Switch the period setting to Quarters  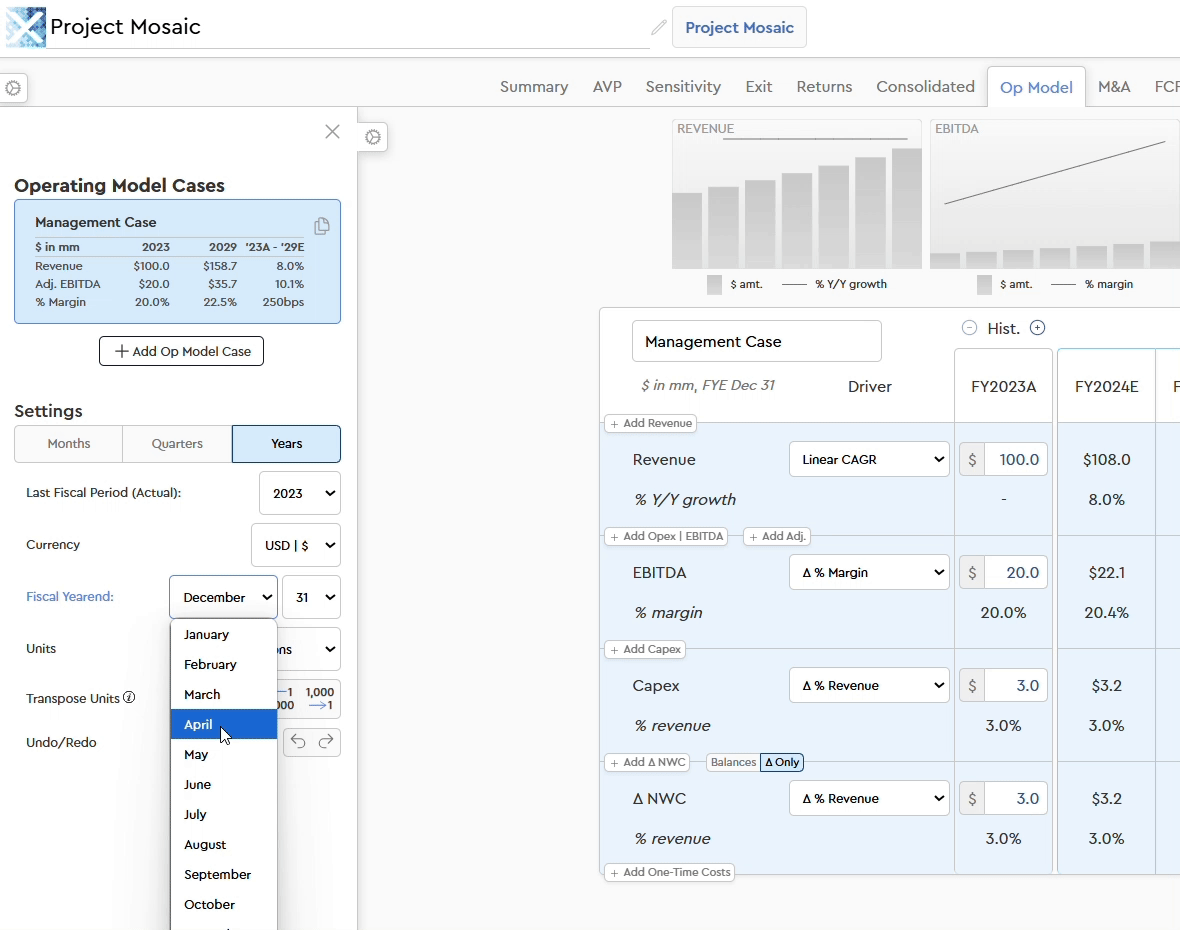tap(177, 444)
